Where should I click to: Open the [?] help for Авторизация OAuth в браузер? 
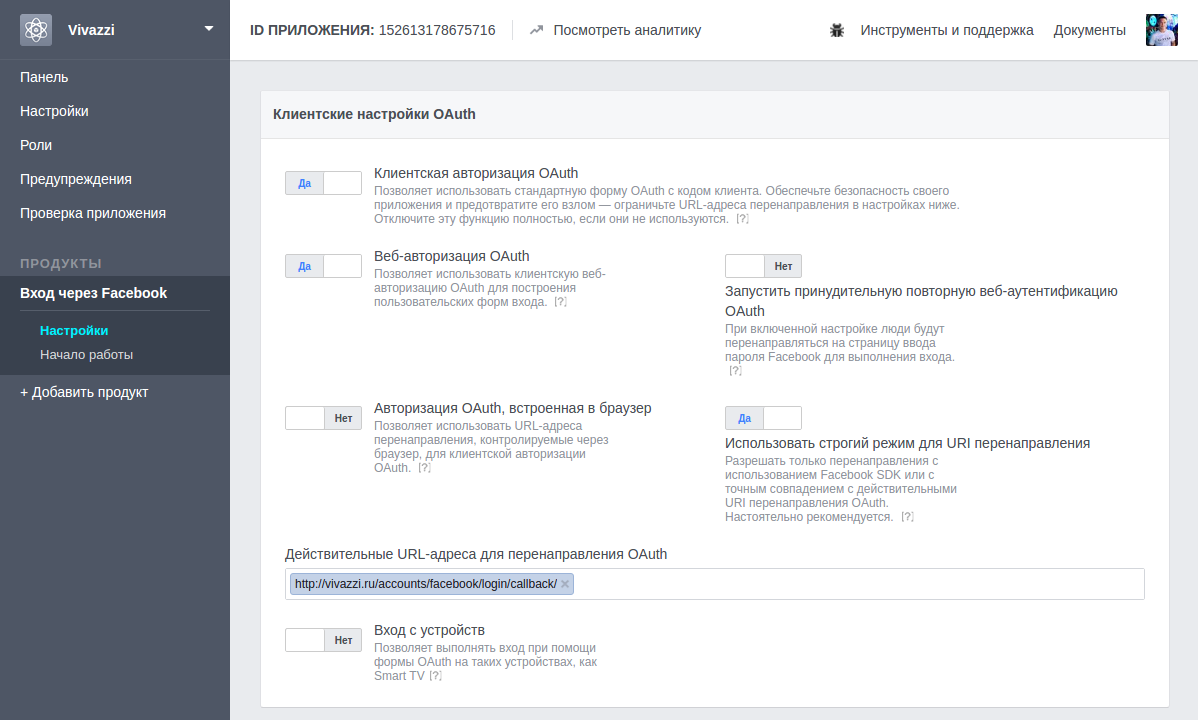pyautogui.click(x=424, y=468)
